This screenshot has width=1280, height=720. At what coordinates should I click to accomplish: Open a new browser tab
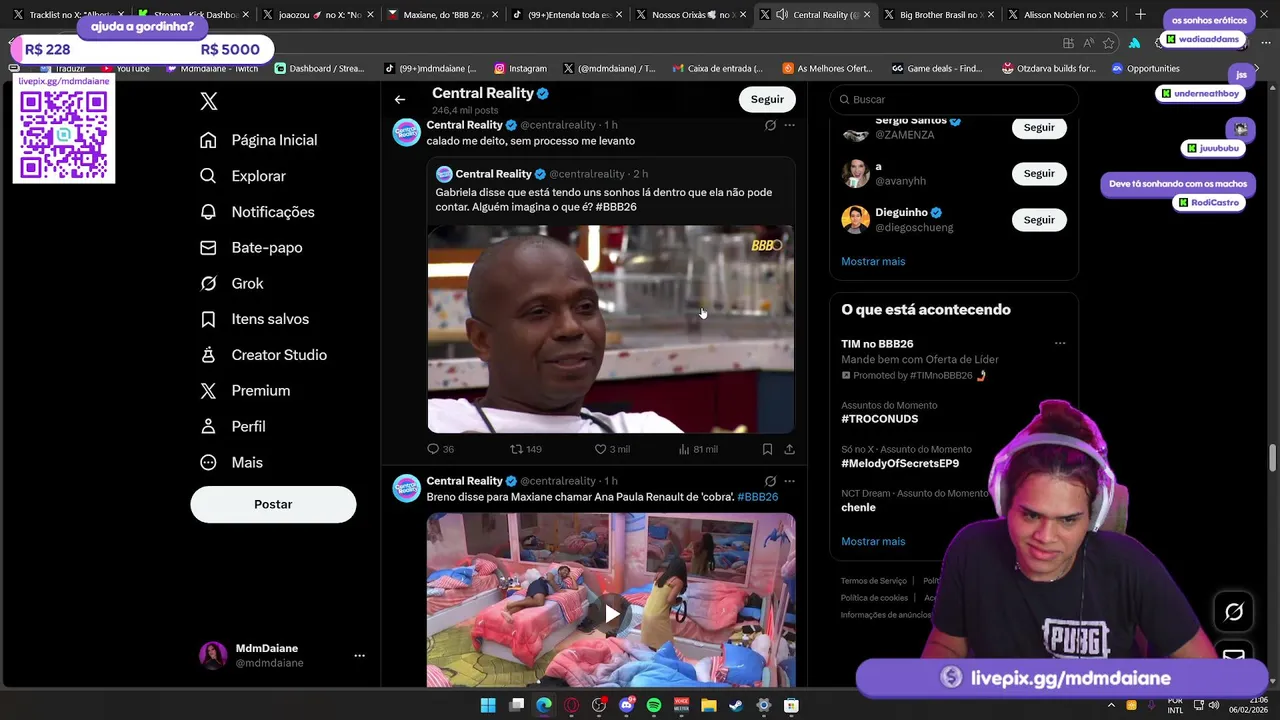1140,15
